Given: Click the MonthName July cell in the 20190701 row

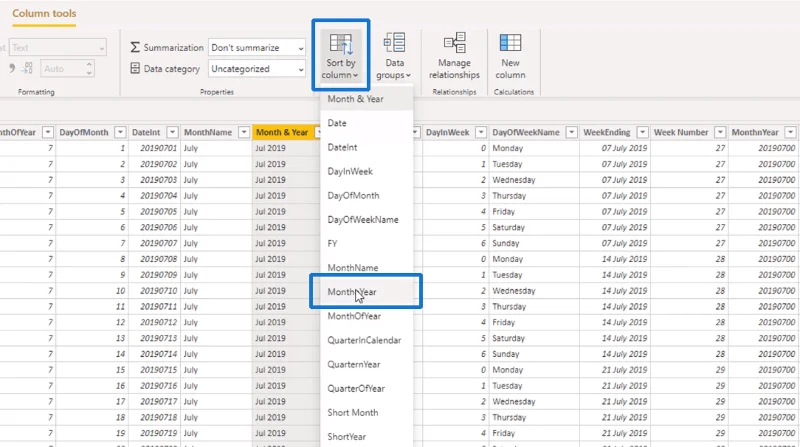Looking at the screenshot, I should [x=216, y=148].
